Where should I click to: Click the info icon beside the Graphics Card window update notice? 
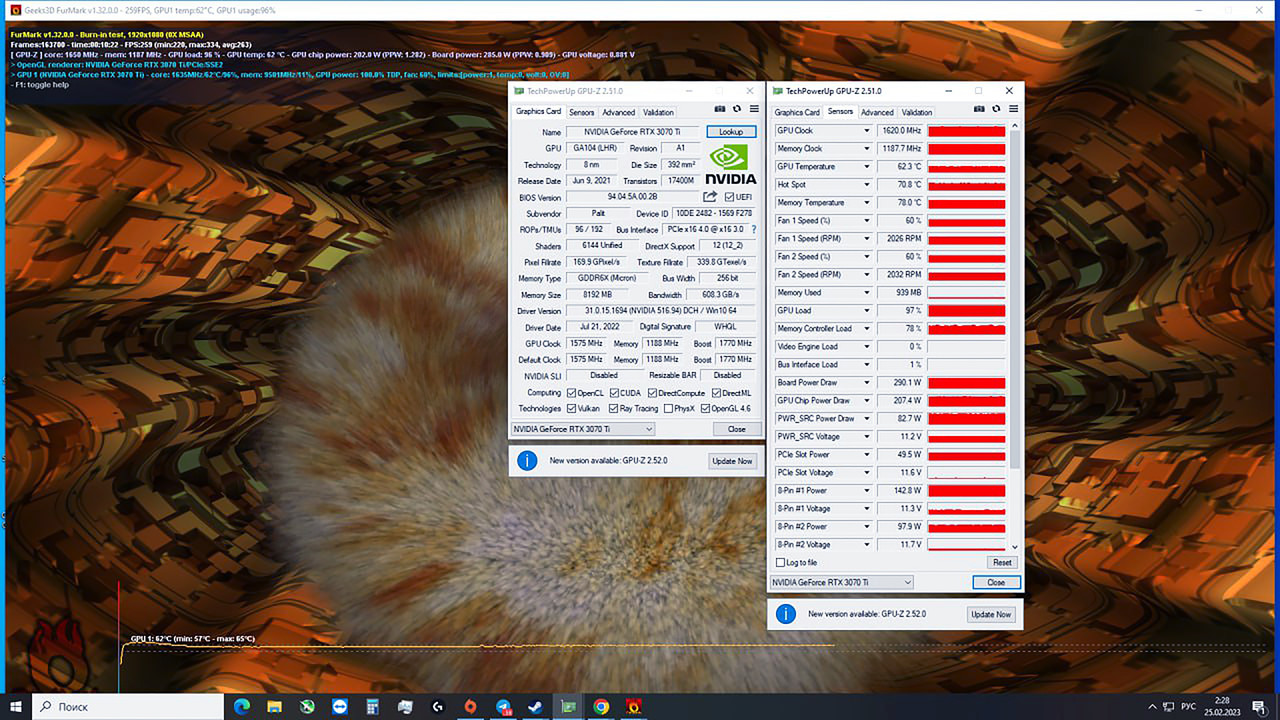(x=527, y=460)
